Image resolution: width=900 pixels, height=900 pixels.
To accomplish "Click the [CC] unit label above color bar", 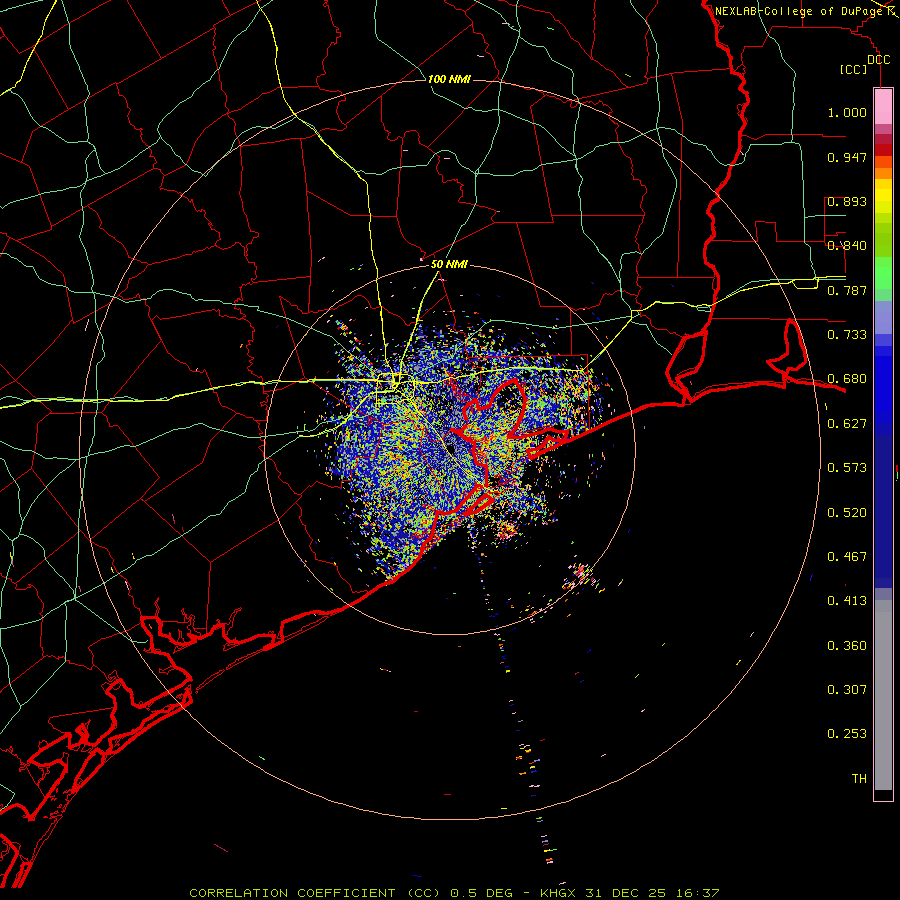I will [853, 69].
